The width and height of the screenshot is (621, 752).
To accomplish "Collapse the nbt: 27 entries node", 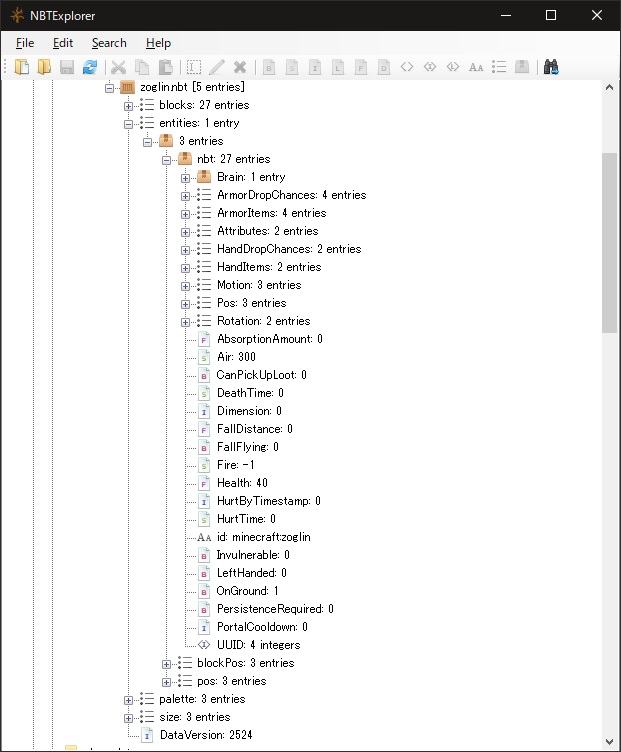I will pyautogui.click(x=166, y=160).
